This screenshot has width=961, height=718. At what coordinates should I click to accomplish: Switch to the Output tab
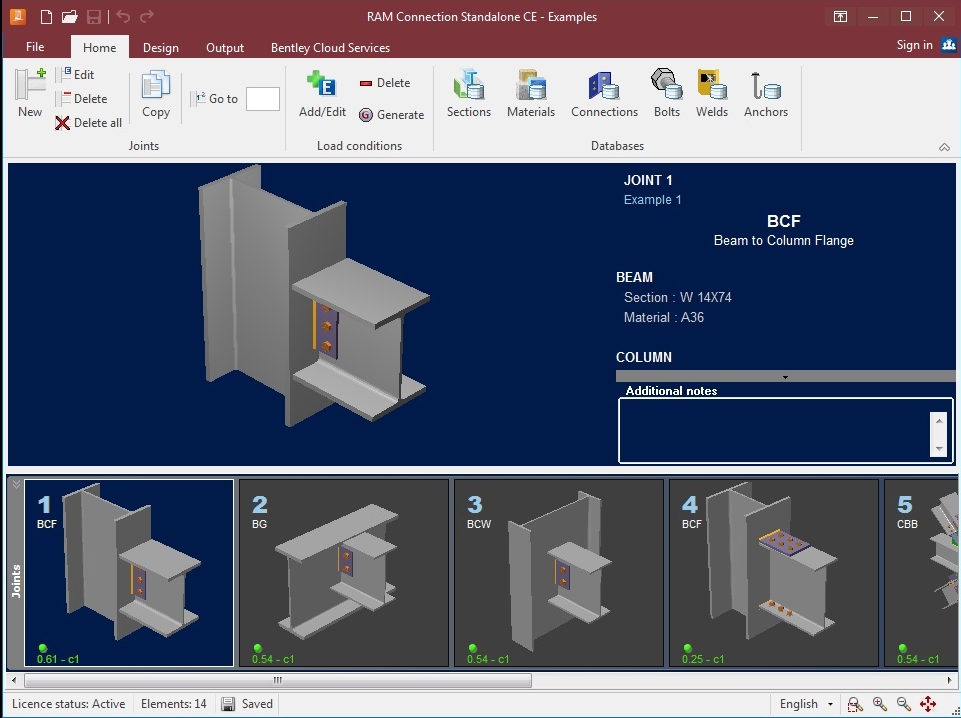pos(225,47)
